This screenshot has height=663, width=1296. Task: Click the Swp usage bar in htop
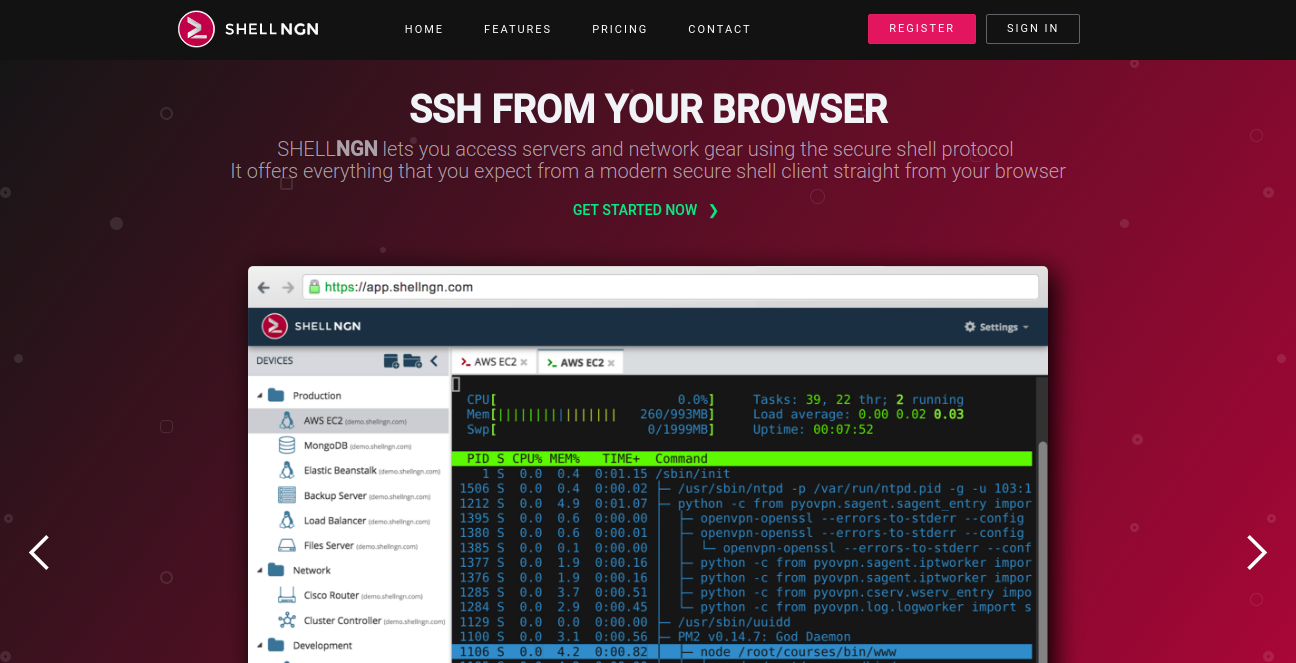(590, 429)
